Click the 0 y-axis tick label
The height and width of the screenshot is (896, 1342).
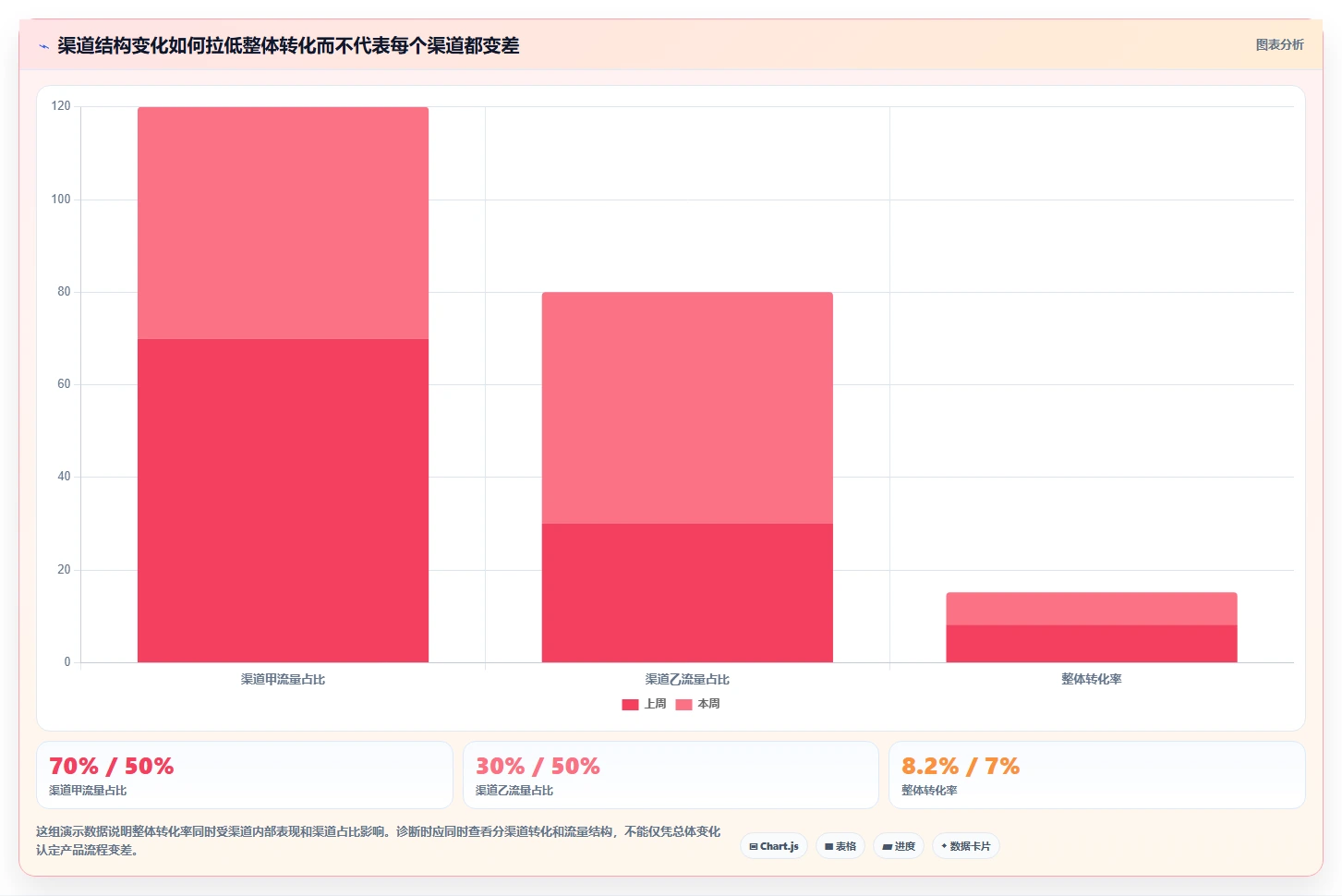click(x=66, y=661)
